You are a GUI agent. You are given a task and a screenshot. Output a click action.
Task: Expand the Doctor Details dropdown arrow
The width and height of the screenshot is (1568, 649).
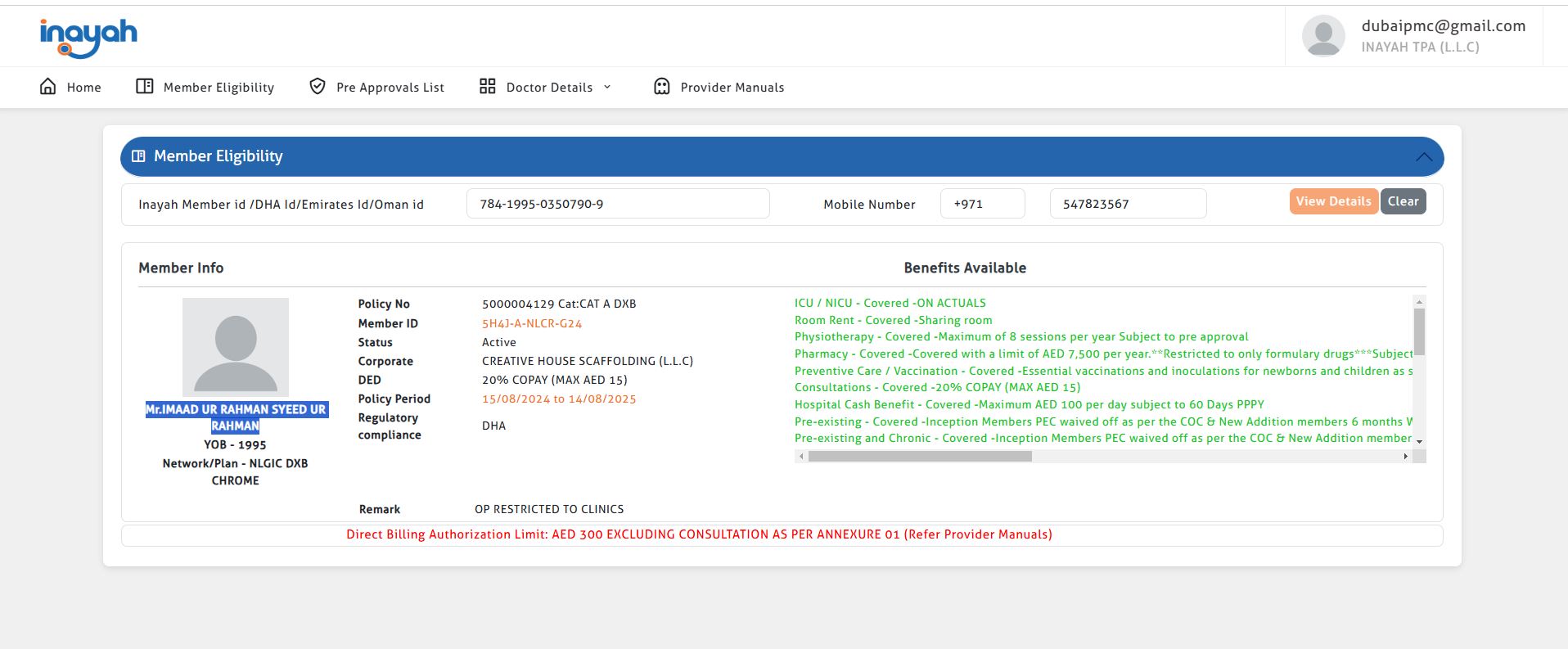pyautogui.click(x=607, y=87)
